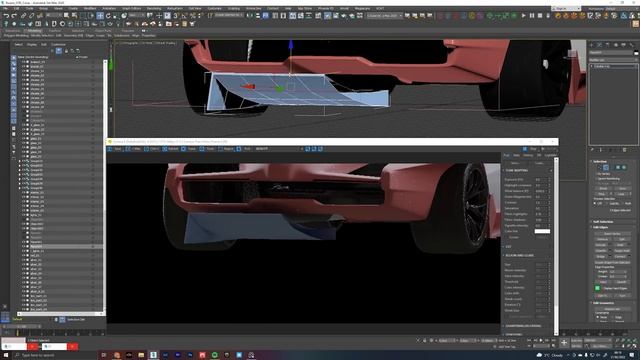Select Polygon sub-object level icon

[x=618, y=167]
